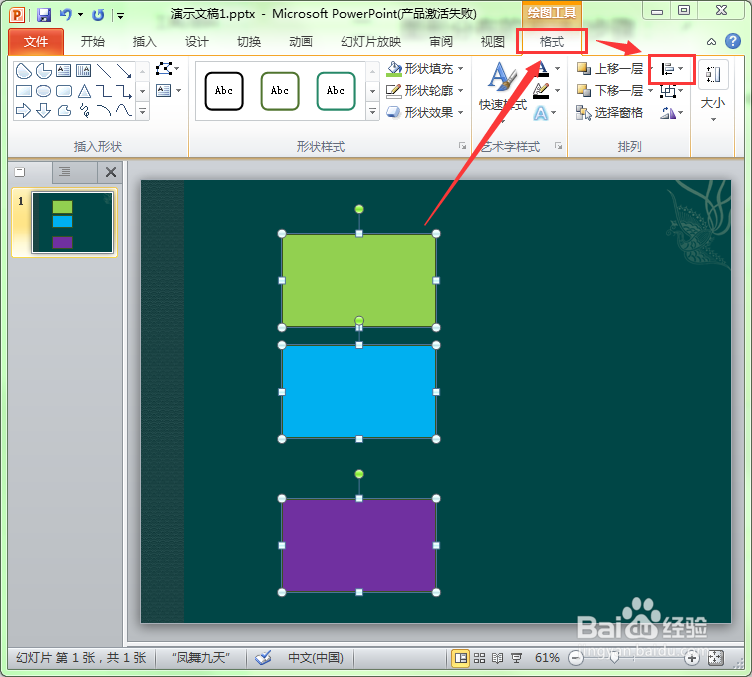Select the 格式 drawing tools tab
Image resolution: width=752 pixels, height=677 pixels.
tap(552, 42)
